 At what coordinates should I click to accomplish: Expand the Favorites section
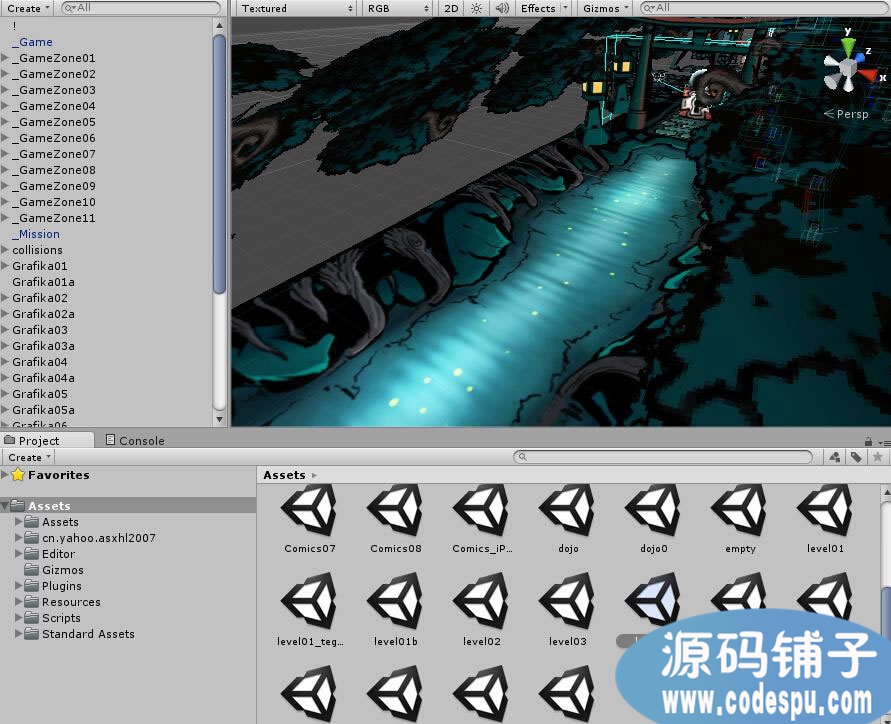coord(5,475)
